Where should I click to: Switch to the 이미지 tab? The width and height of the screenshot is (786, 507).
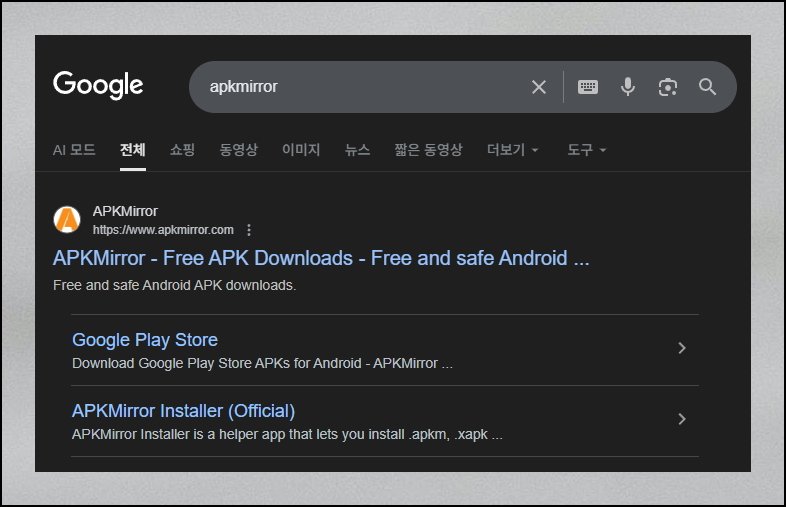[301, 150]
